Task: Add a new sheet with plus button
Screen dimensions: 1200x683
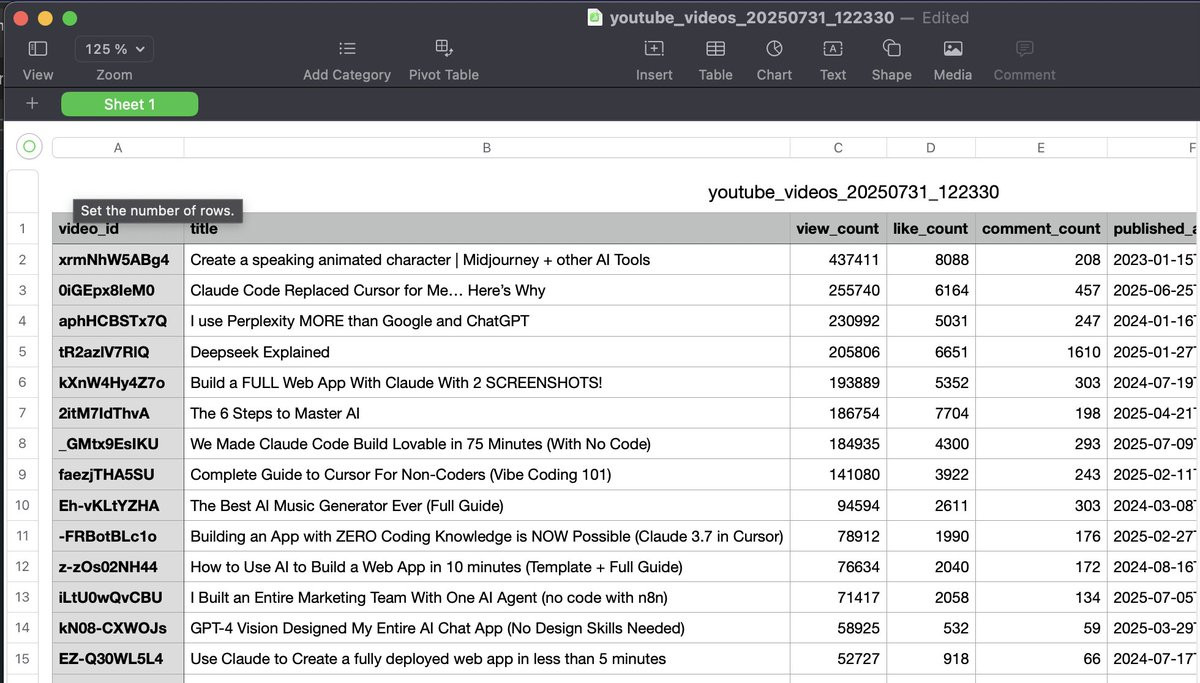Action: coord(32,104)
